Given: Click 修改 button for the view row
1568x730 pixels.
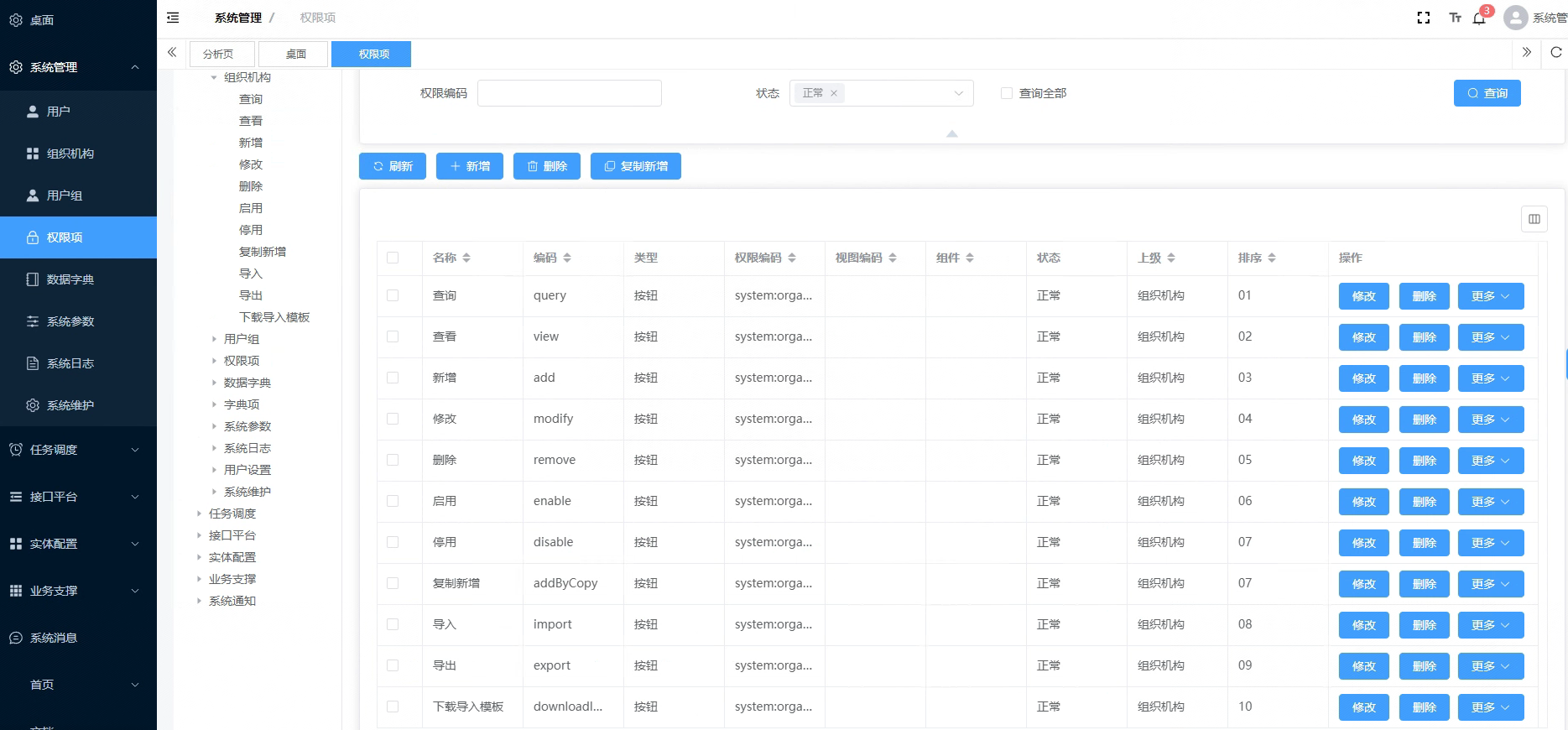Looking at the screenshot, I should [x=1364, y=337].
